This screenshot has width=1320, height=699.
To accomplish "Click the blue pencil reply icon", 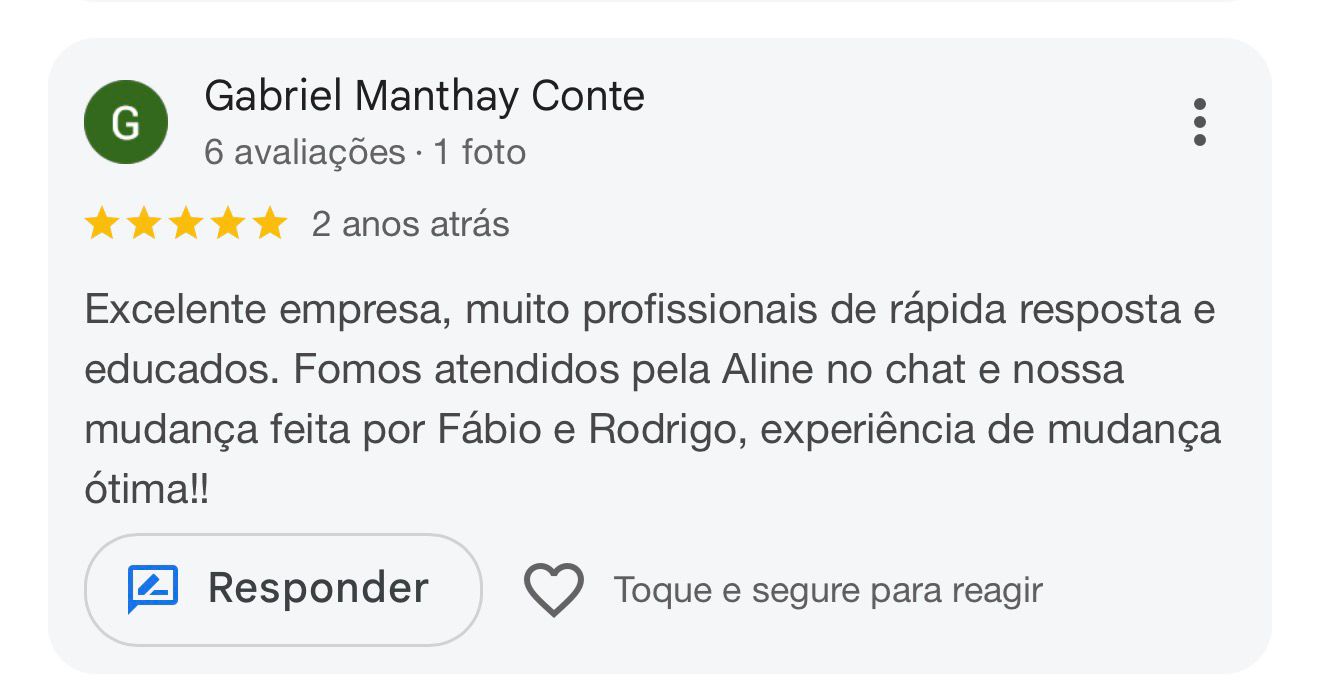I will coord(152,588).
